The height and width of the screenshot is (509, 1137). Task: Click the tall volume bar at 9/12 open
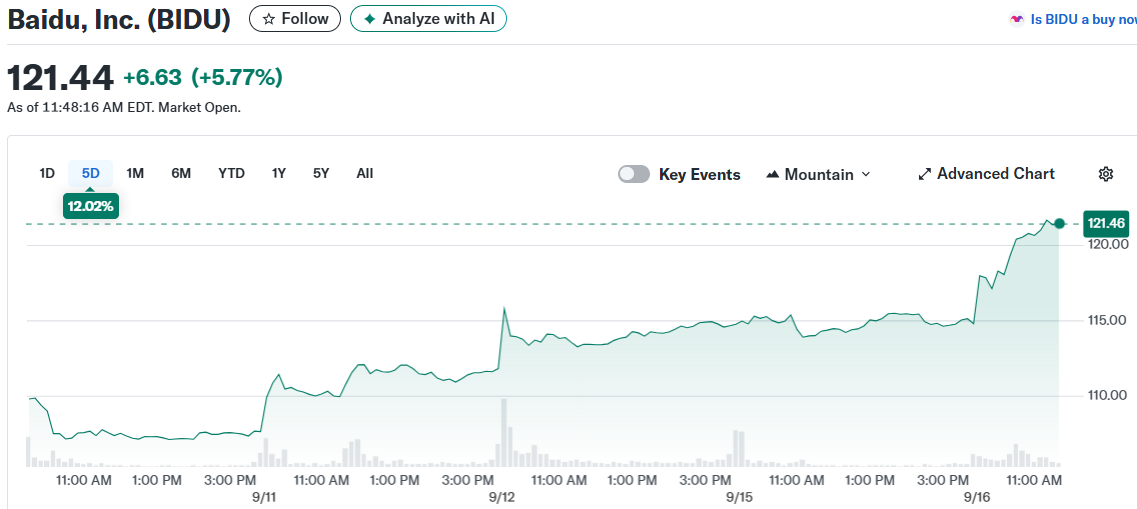coord(504,432)
